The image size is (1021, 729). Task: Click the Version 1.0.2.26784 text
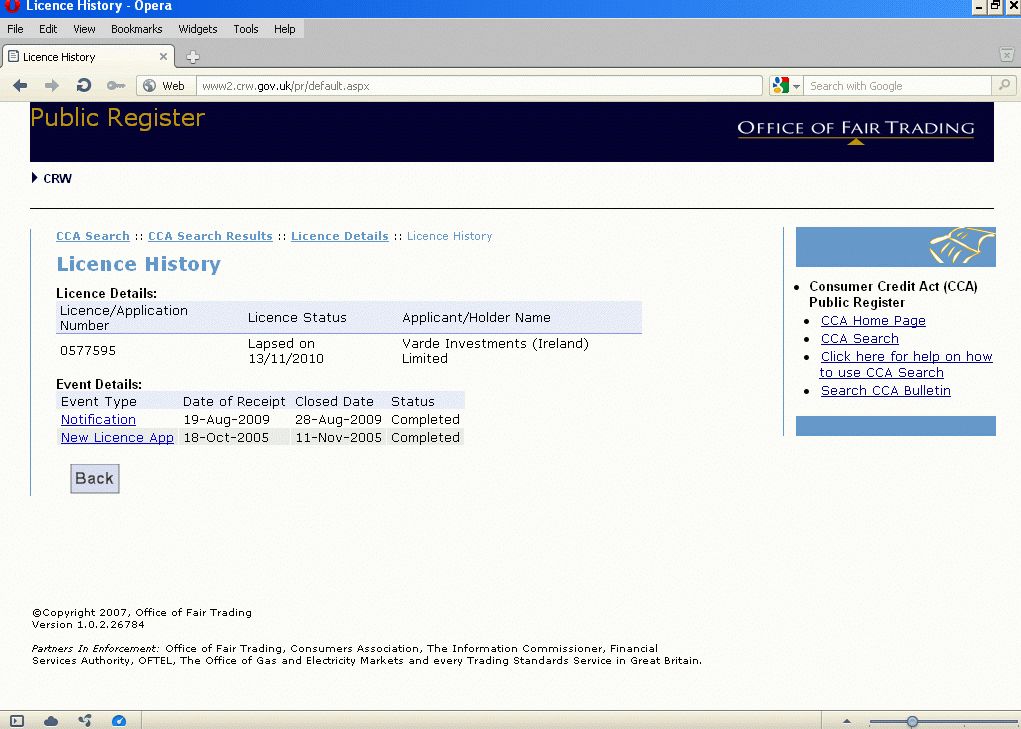click(89, 625)
